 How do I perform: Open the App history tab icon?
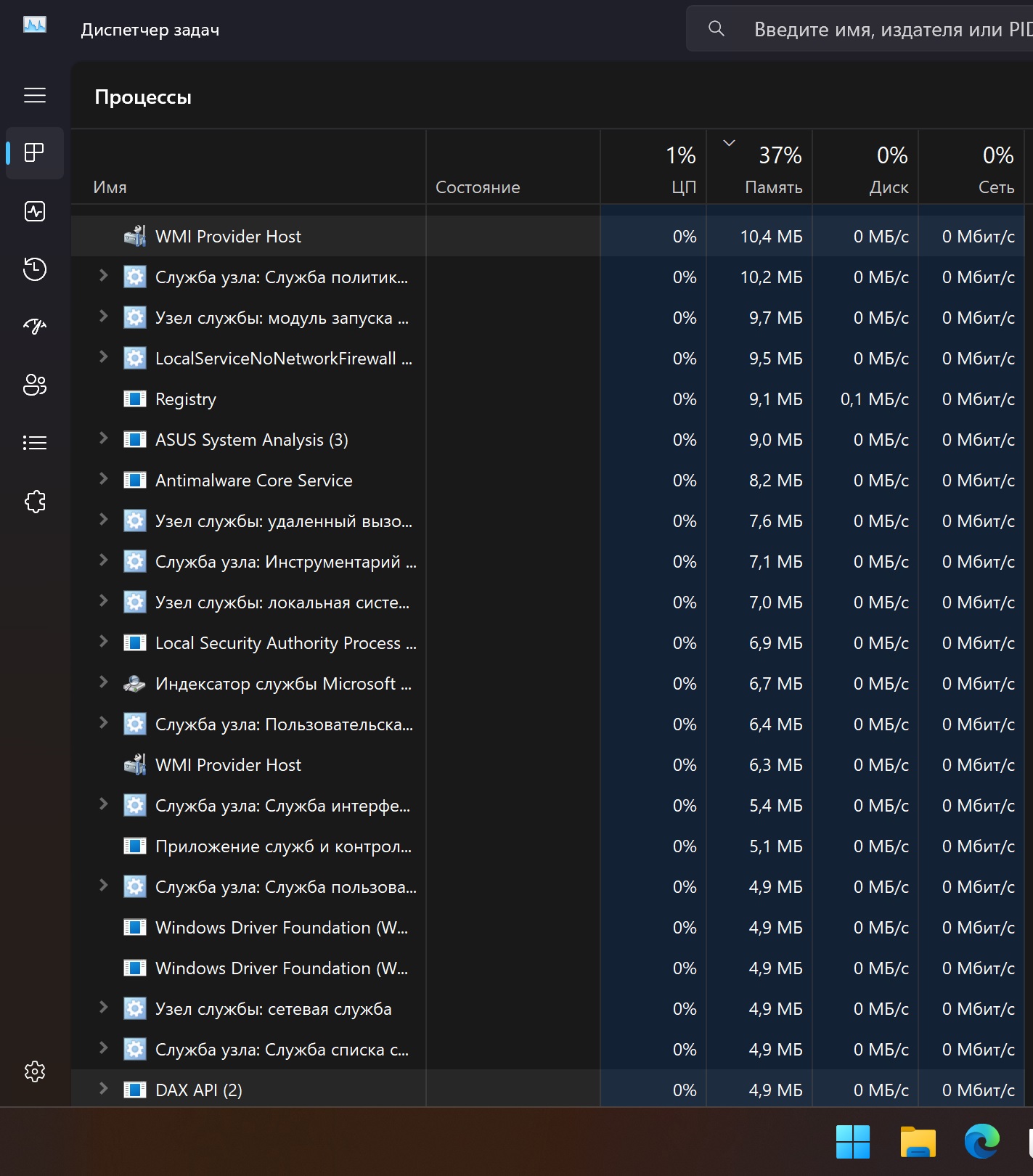tap(35, 269)
